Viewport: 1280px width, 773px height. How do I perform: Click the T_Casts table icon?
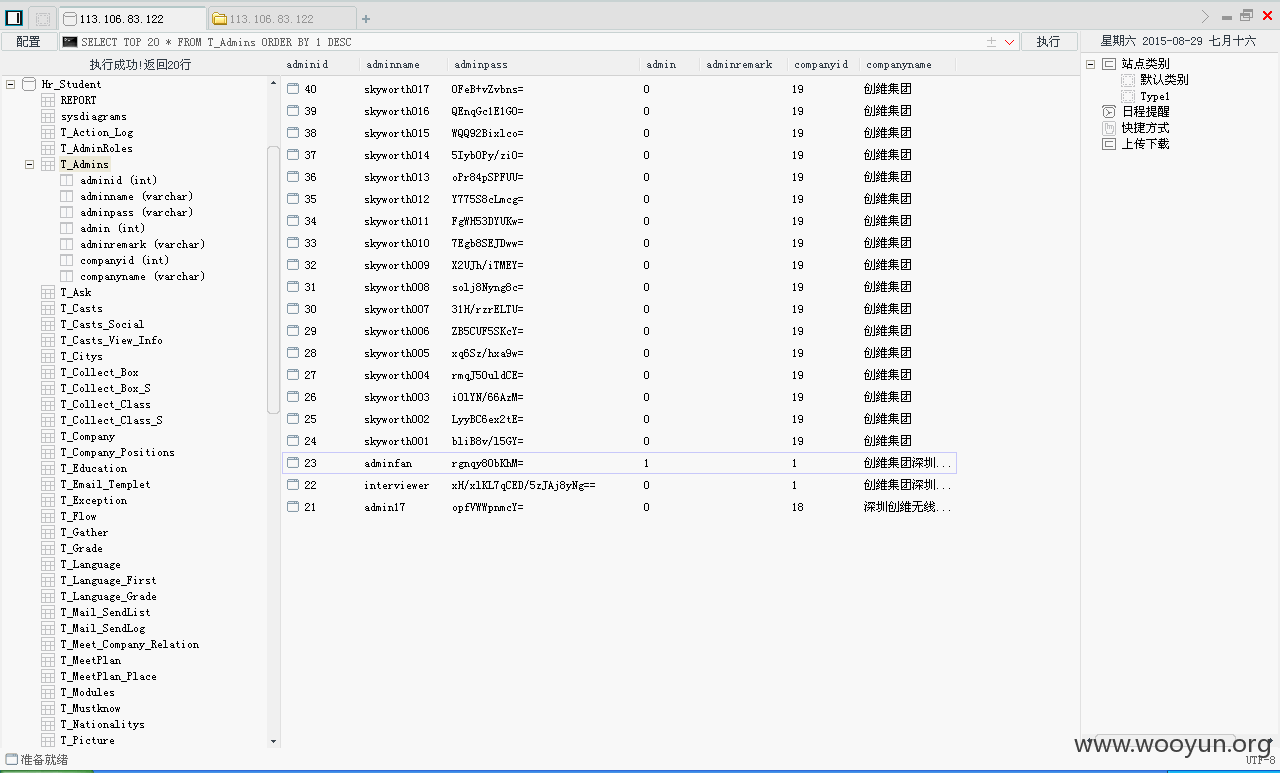tap(48, 308)
